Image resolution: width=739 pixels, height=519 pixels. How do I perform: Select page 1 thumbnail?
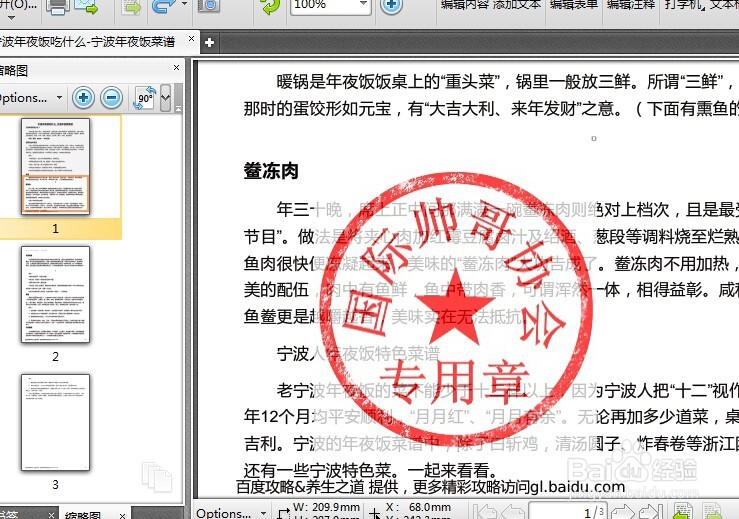coord(55,166)
